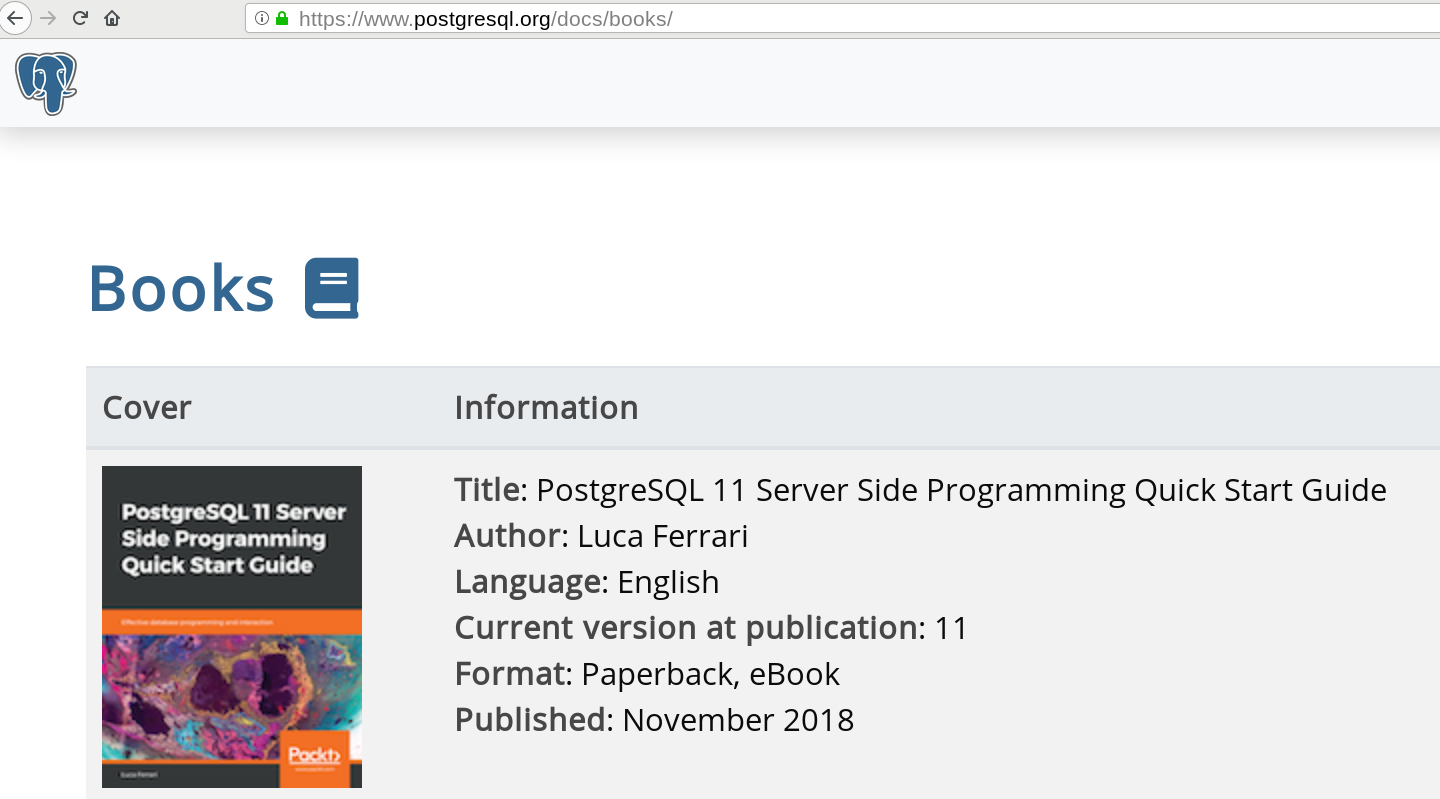Viewport: 1440px width, 799px height.
Task: Click the Cover column header
Action: tap(147, 408)
